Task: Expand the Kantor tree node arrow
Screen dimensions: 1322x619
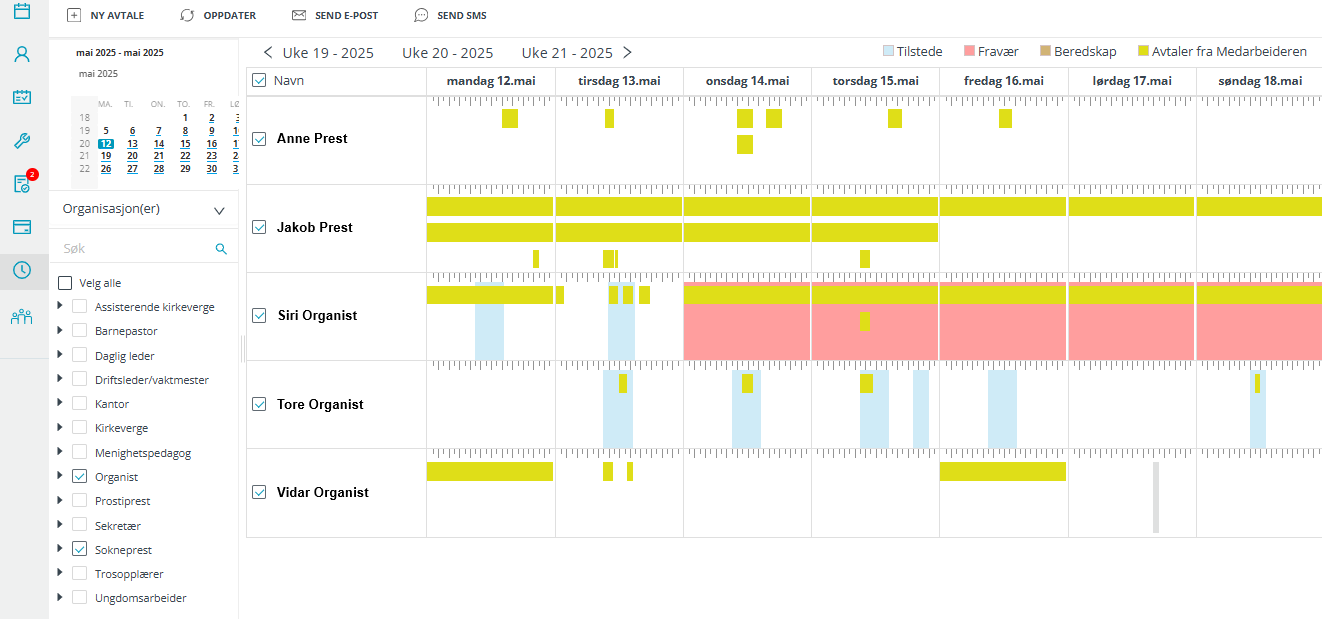Action: tap(59, 403)
